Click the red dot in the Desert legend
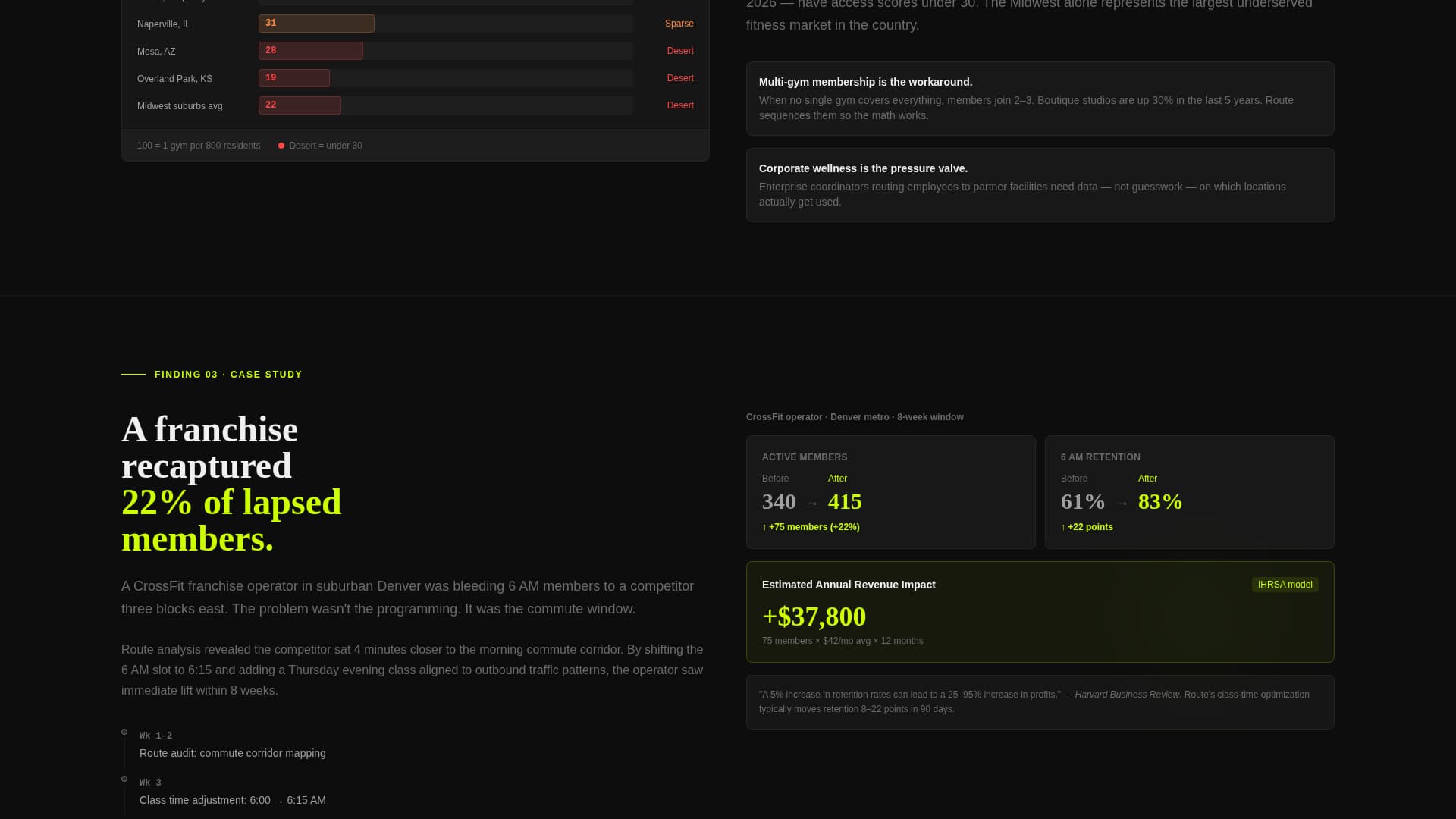The width and height of the screenshot is (1456, 819). [281, 146]
